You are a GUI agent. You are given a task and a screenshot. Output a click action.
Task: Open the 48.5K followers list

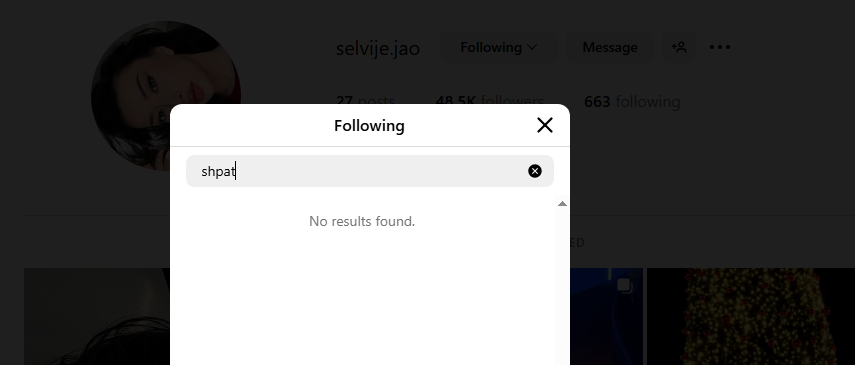coord(489,101)
